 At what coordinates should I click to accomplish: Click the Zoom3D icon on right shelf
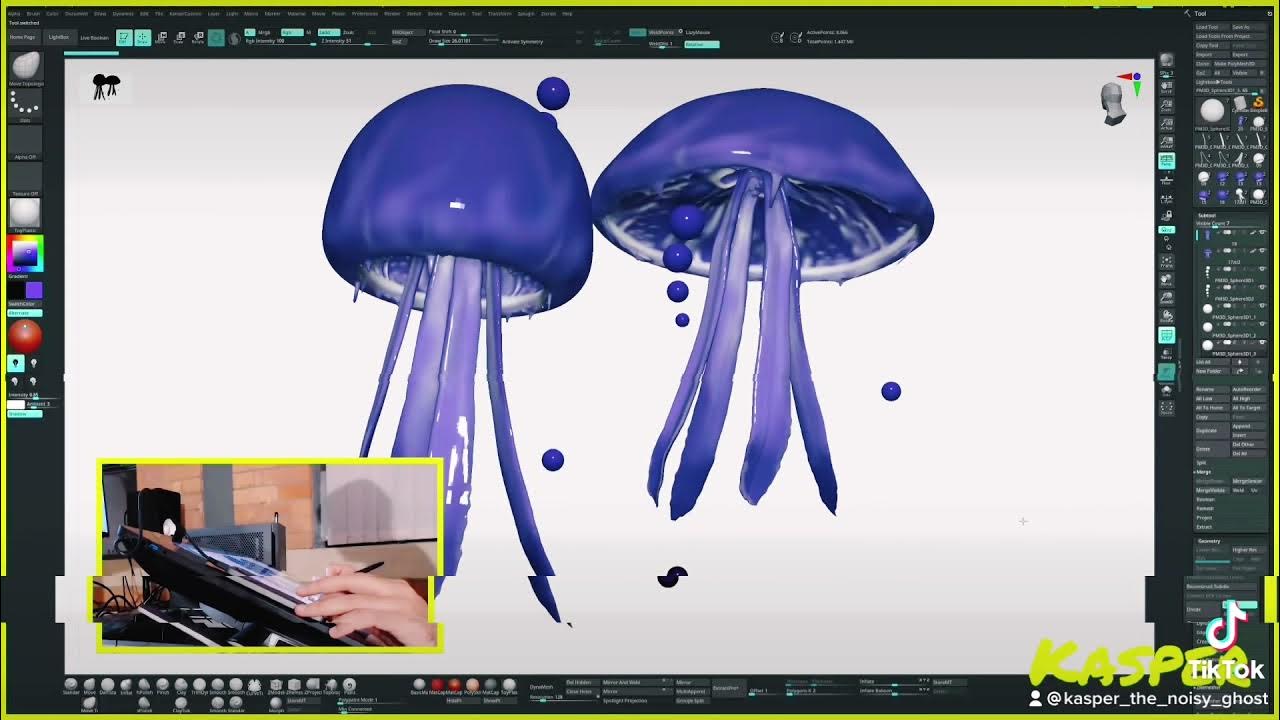click(x=1166, y=298)
